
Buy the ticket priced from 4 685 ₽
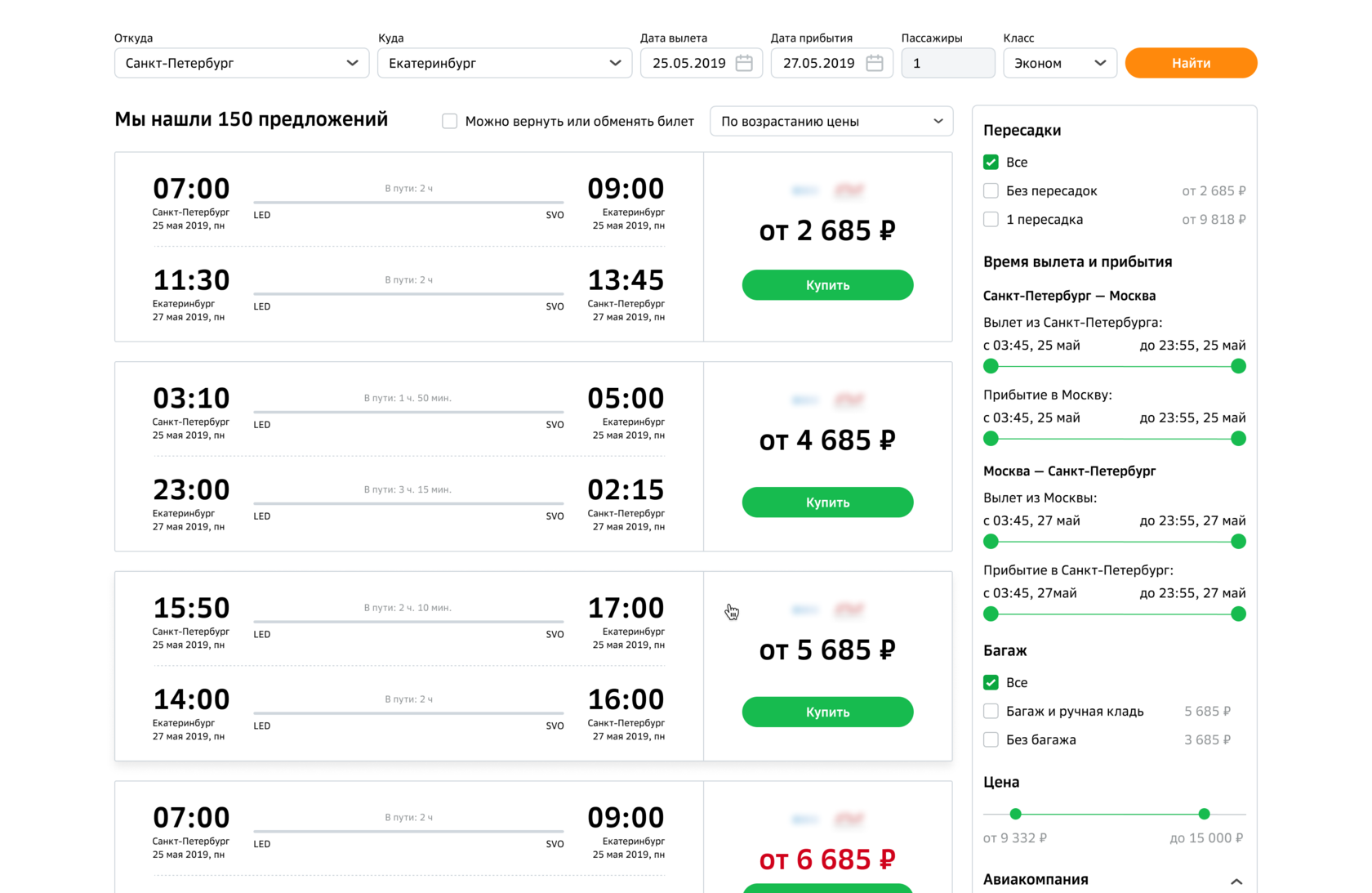(x=827, y=502)
